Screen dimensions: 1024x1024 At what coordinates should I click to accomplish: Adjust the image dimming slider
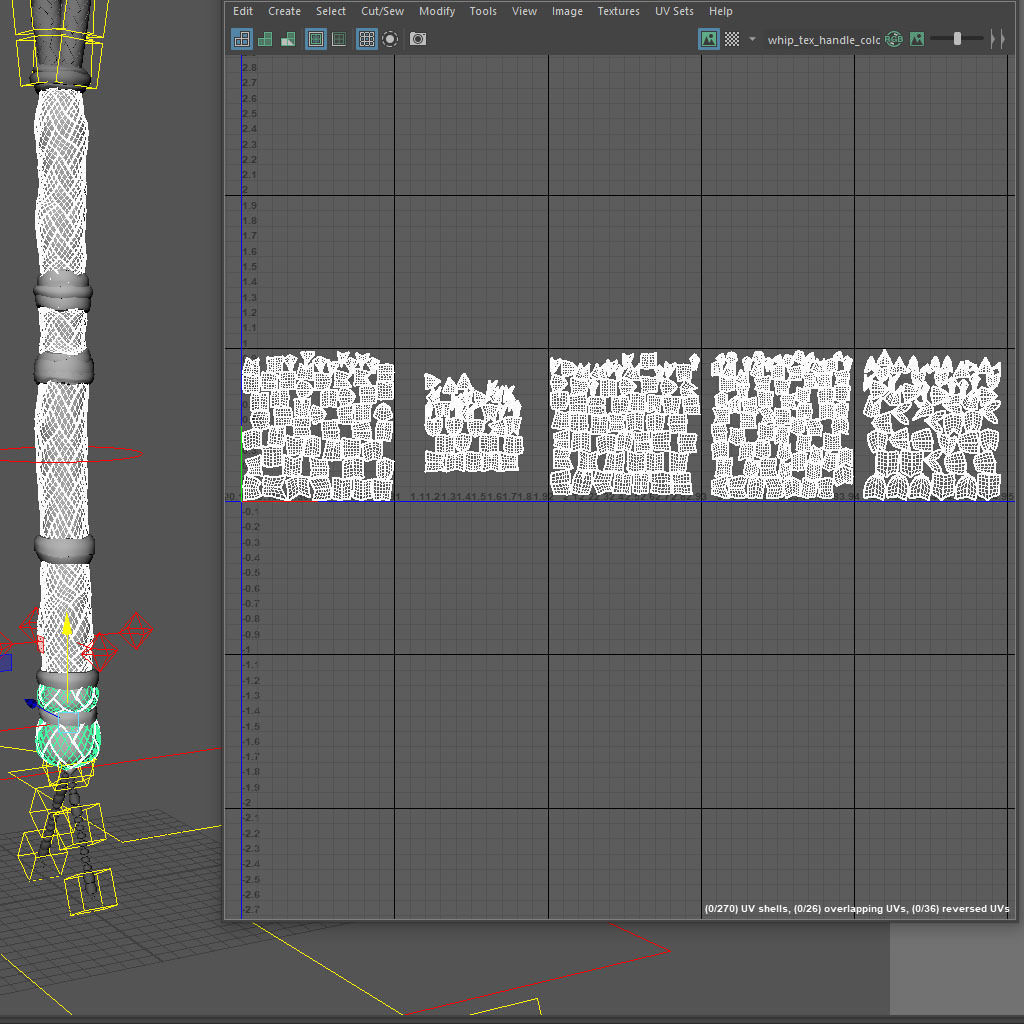tap(957, 39)
